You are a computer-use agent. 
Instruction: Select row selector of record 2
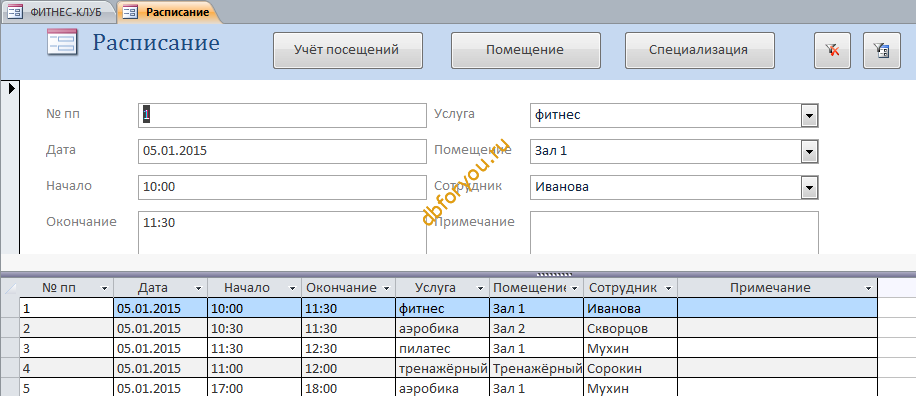click(x=11, y=328)
